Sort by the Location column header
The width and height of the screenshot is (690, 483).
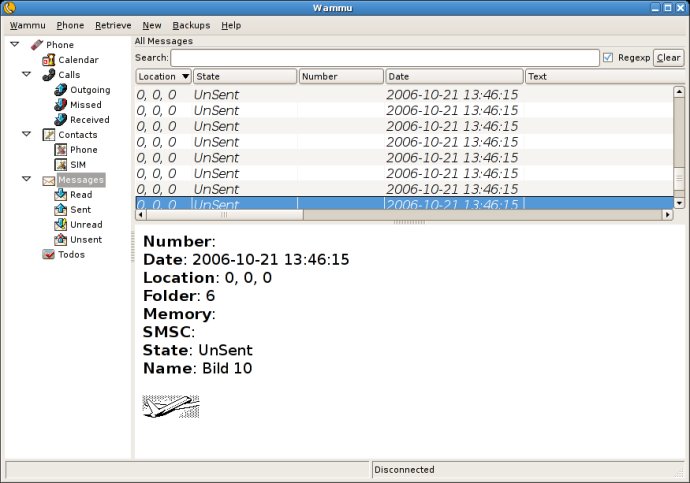(x=163, y=76)
